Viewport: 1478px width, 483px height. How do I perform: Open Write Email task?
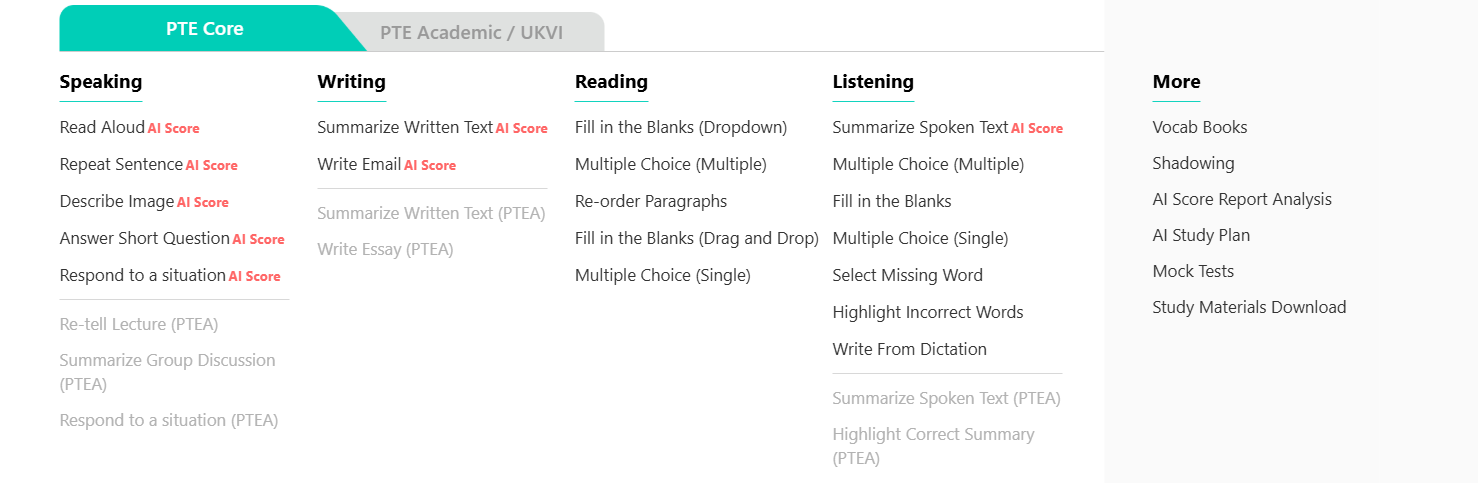coord(359,165)
